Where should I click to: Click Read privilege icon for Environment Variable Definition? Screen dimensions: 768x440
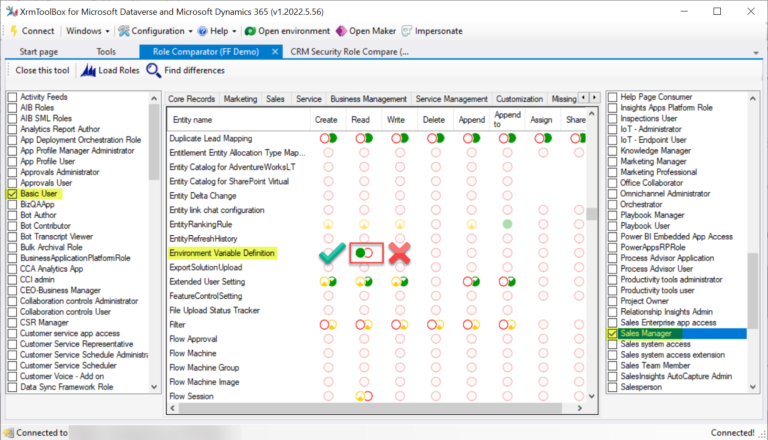[363, 253]
